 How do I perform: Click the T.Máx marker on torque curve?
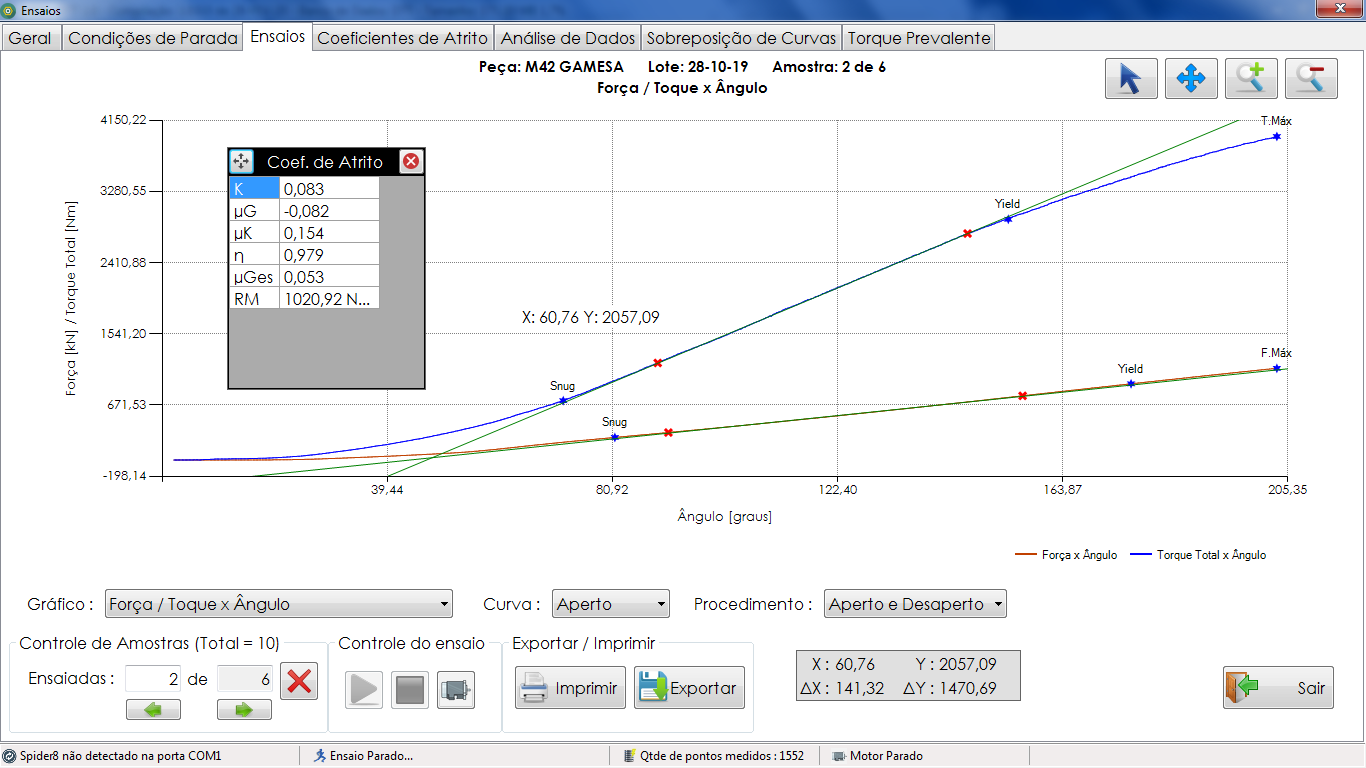[1277, 136]
